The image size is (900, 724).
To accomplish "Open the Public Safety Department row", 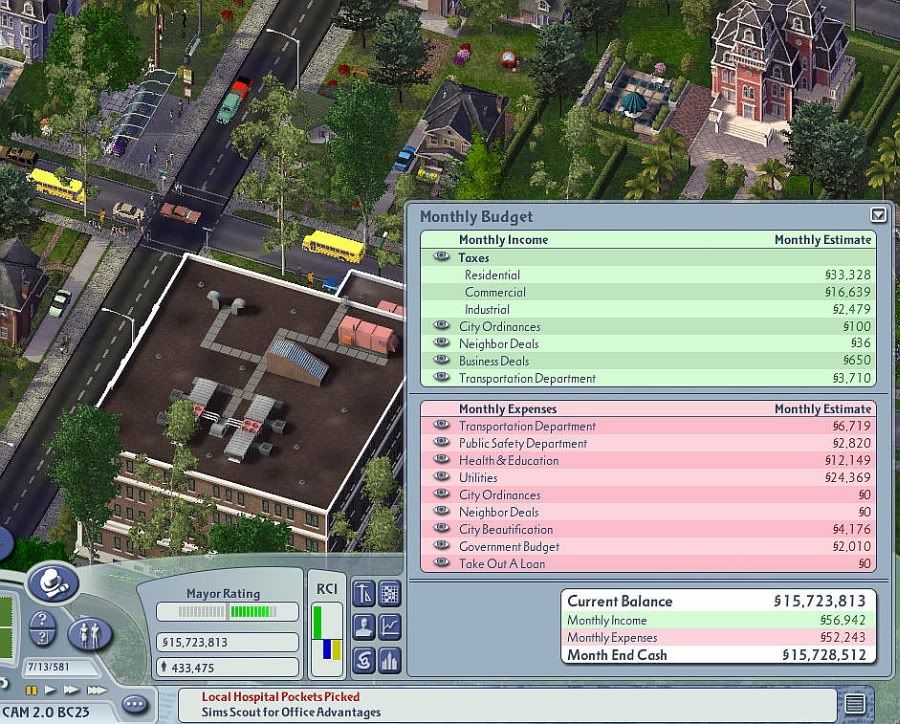I will click(x=649, y=443).
